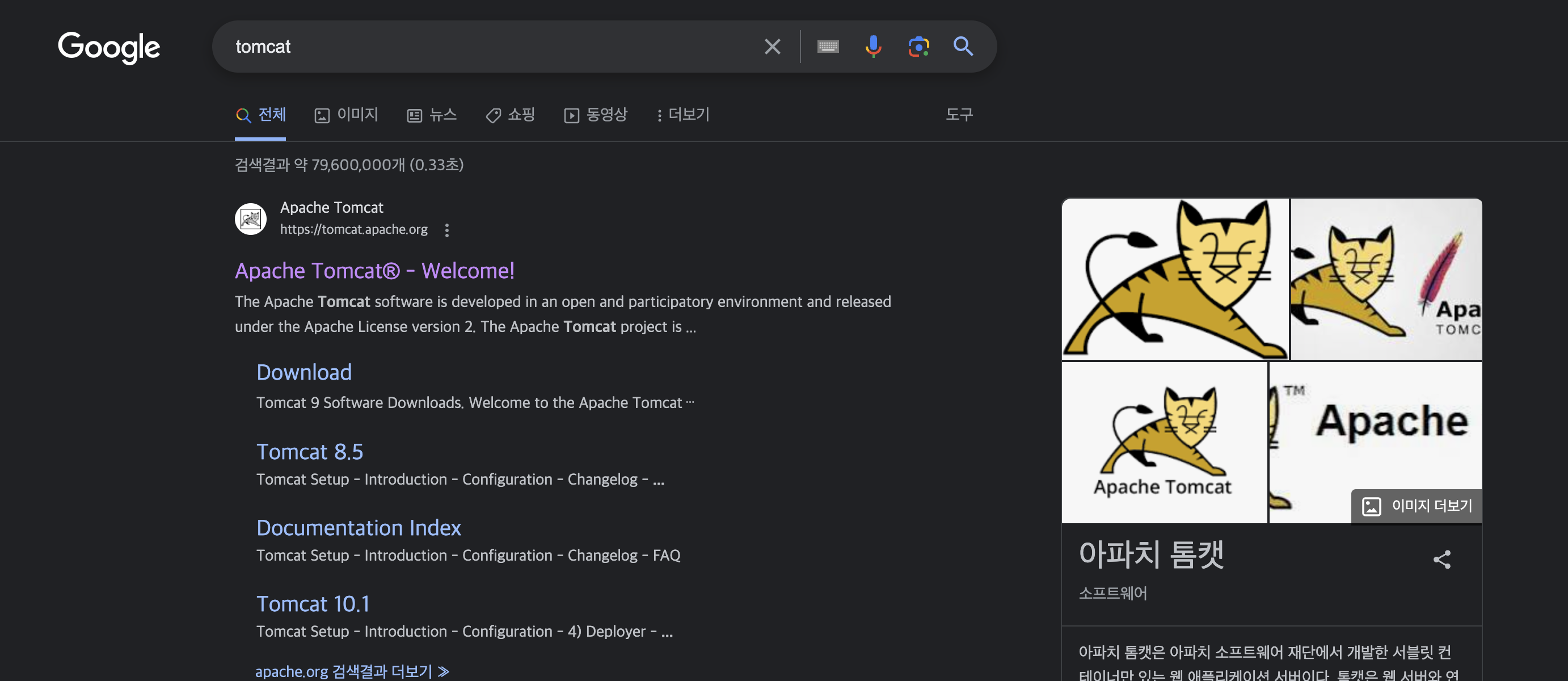Click 이미지 더보기 button on image panel
This screenshot has height=681, width=1568.
(1416, 506)
